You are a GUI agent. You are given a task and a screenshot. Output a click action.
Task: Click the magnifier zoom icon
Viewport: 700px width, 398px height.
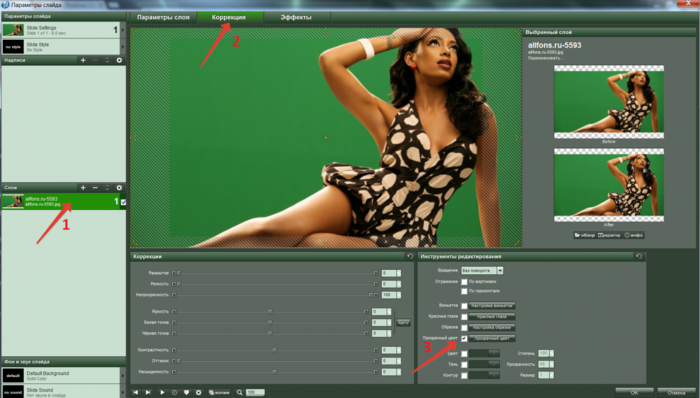(240, 392)
